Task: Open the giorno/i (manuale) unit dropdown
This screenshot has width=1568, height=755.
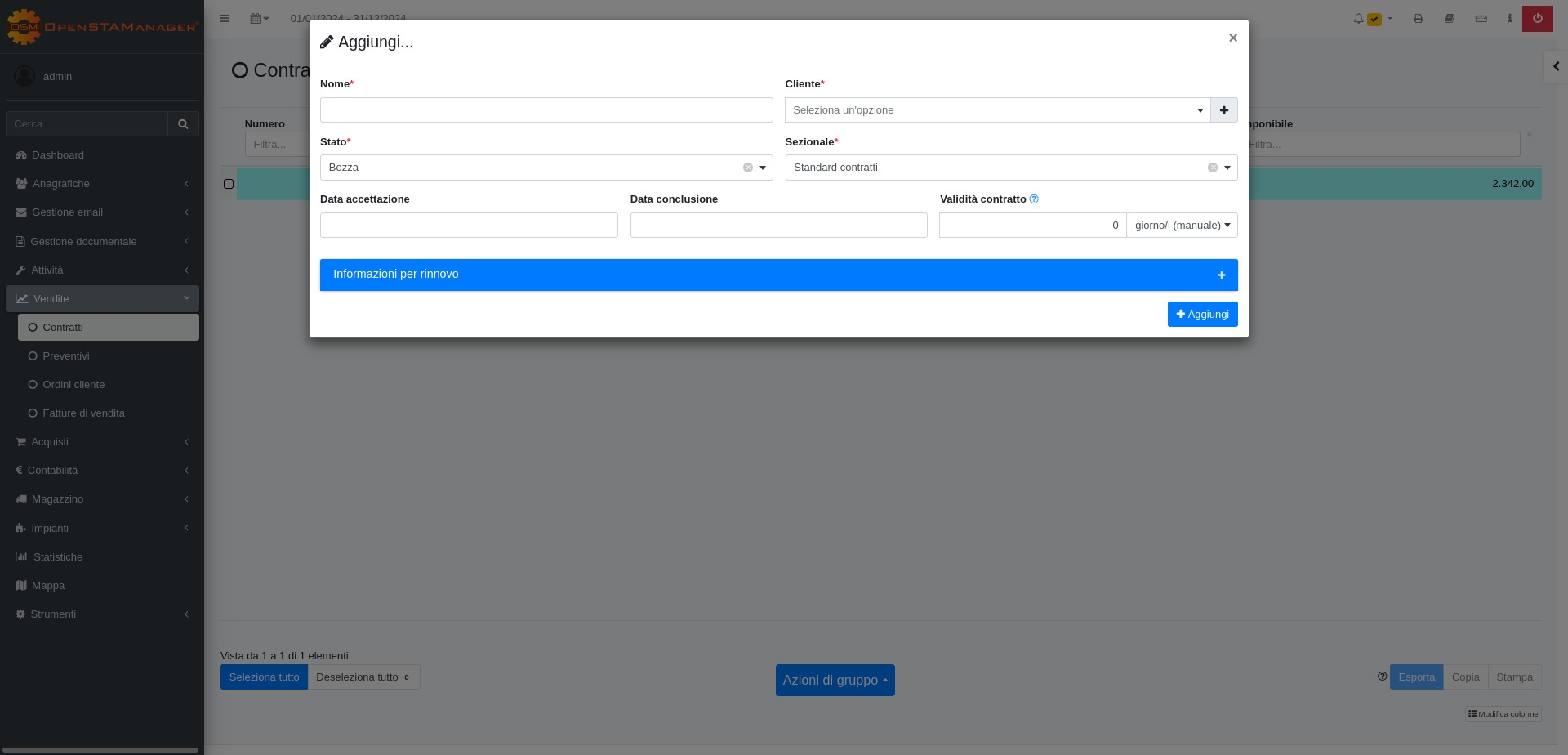Action: (1182, 226)
